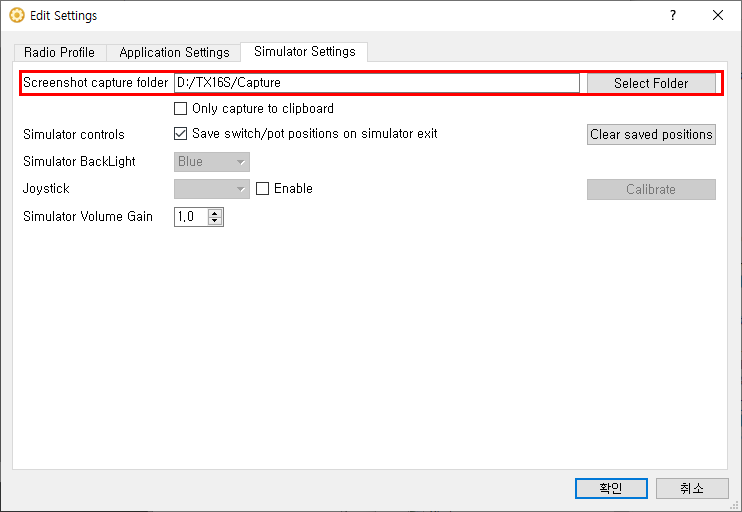The width and height of the screenshot is (742, 512).
Task: Click the Screenshot capture folder label
Action: tap(96, 83)
